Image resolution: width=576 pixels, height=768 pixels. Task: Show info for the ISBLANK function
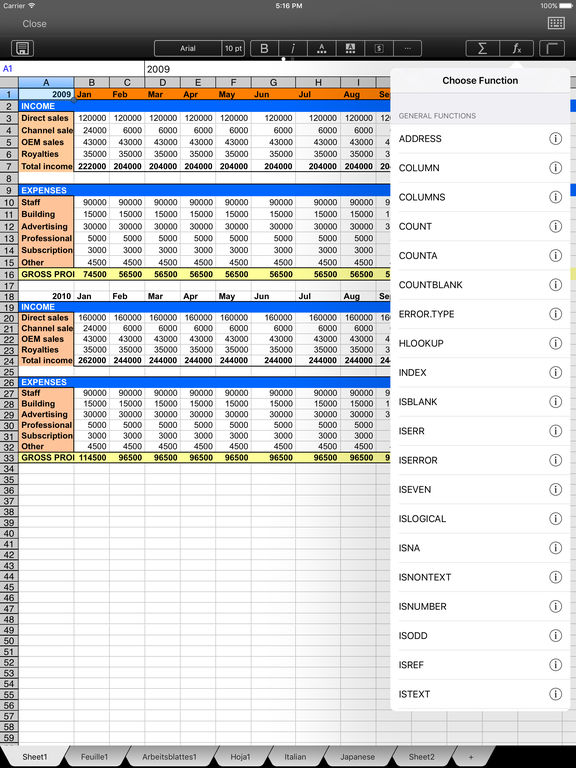click(x=555, y=402)
